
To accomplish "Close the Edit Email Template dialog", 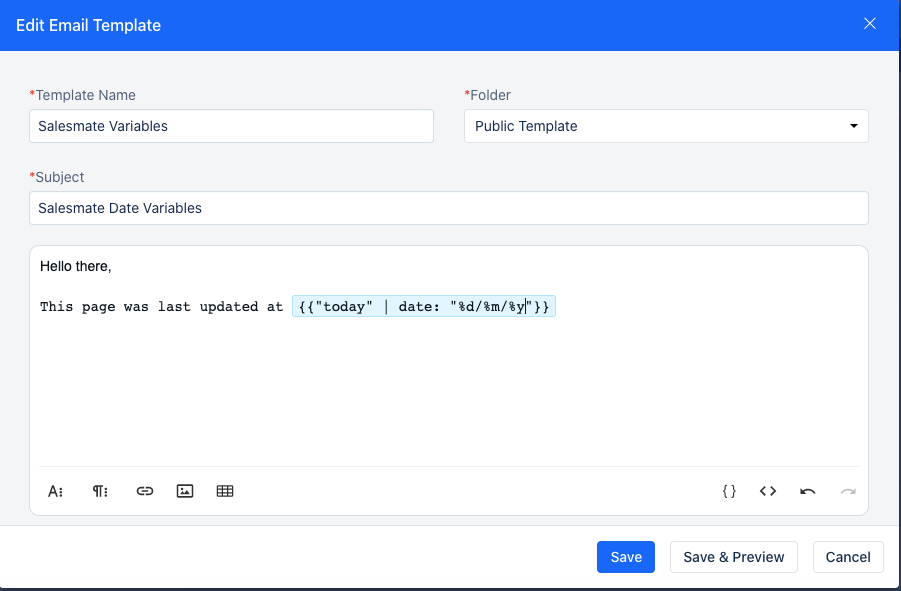I will 869,23.
